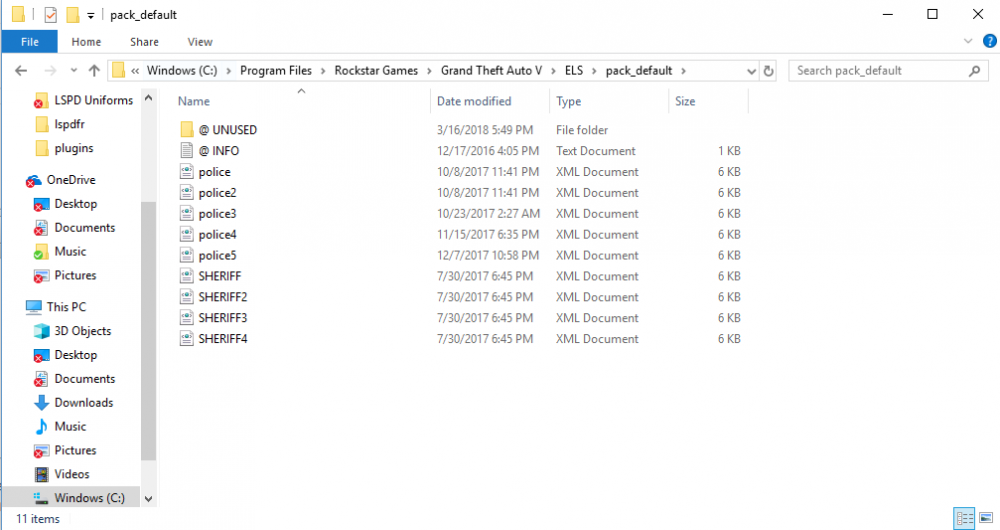Expand chevron after ELS in breadcrumb
Image resolution: width=1000 pixels, height=530 pixels.
594,71
